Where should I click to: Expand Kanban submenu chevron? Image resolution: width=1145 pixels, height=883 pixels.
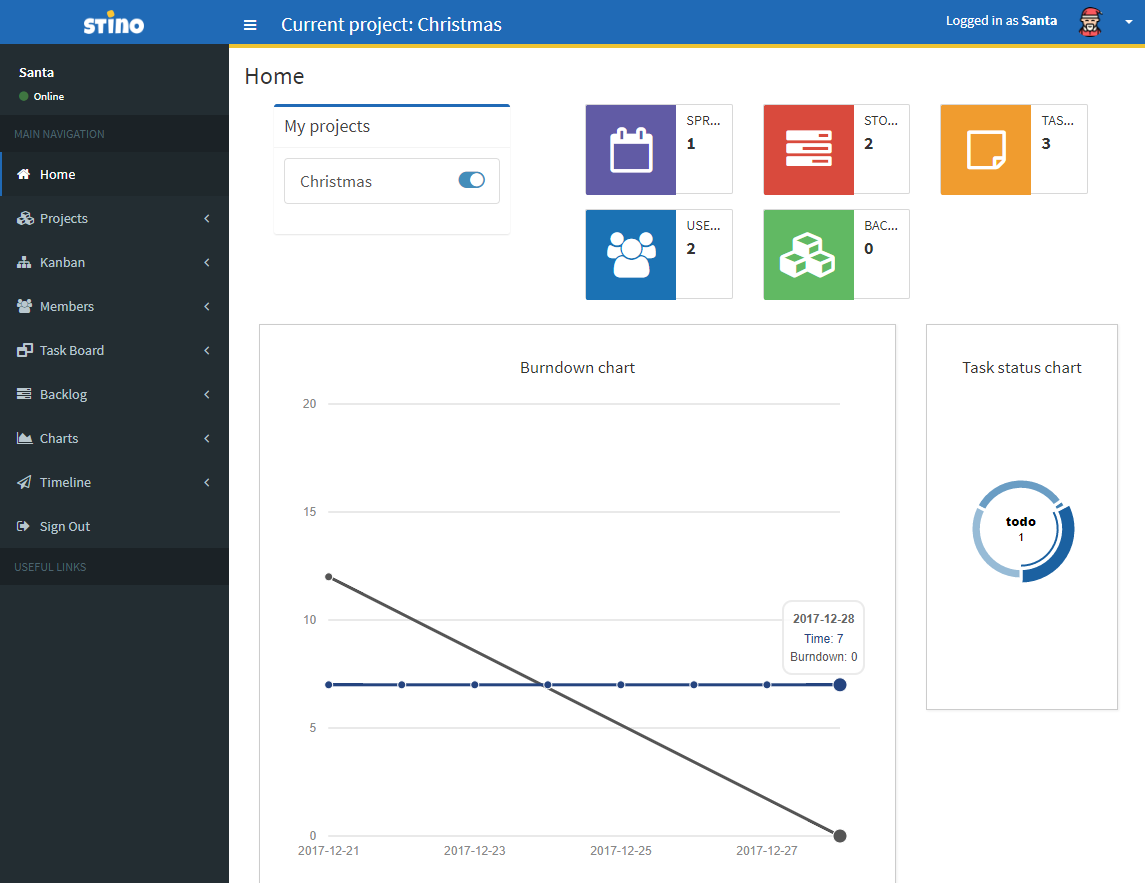point(207,262)
